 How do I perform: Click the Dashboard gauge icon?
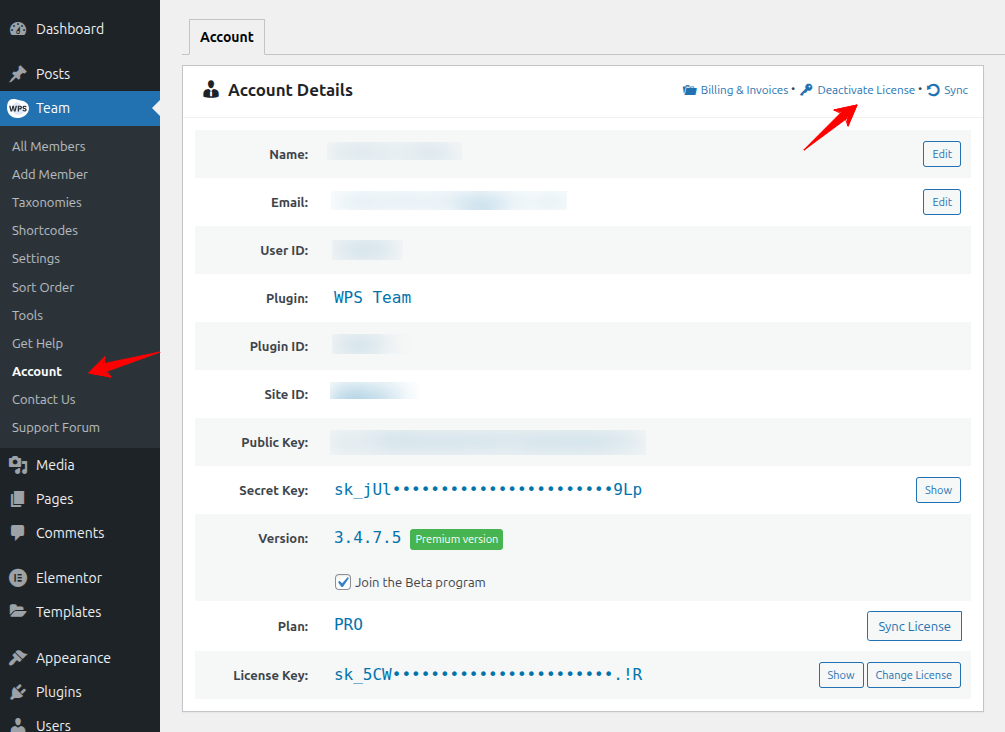pyautogui.click(x=18, y=29)
